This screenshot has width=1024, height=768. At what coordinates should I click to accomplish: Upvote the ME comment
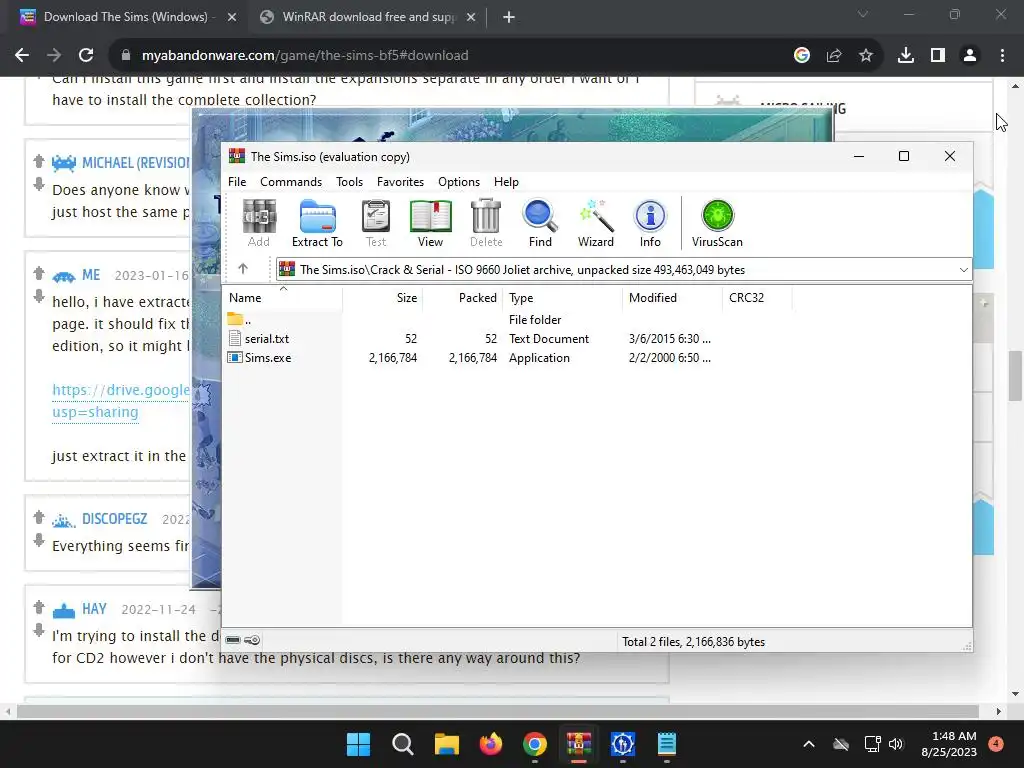point(39,272)
